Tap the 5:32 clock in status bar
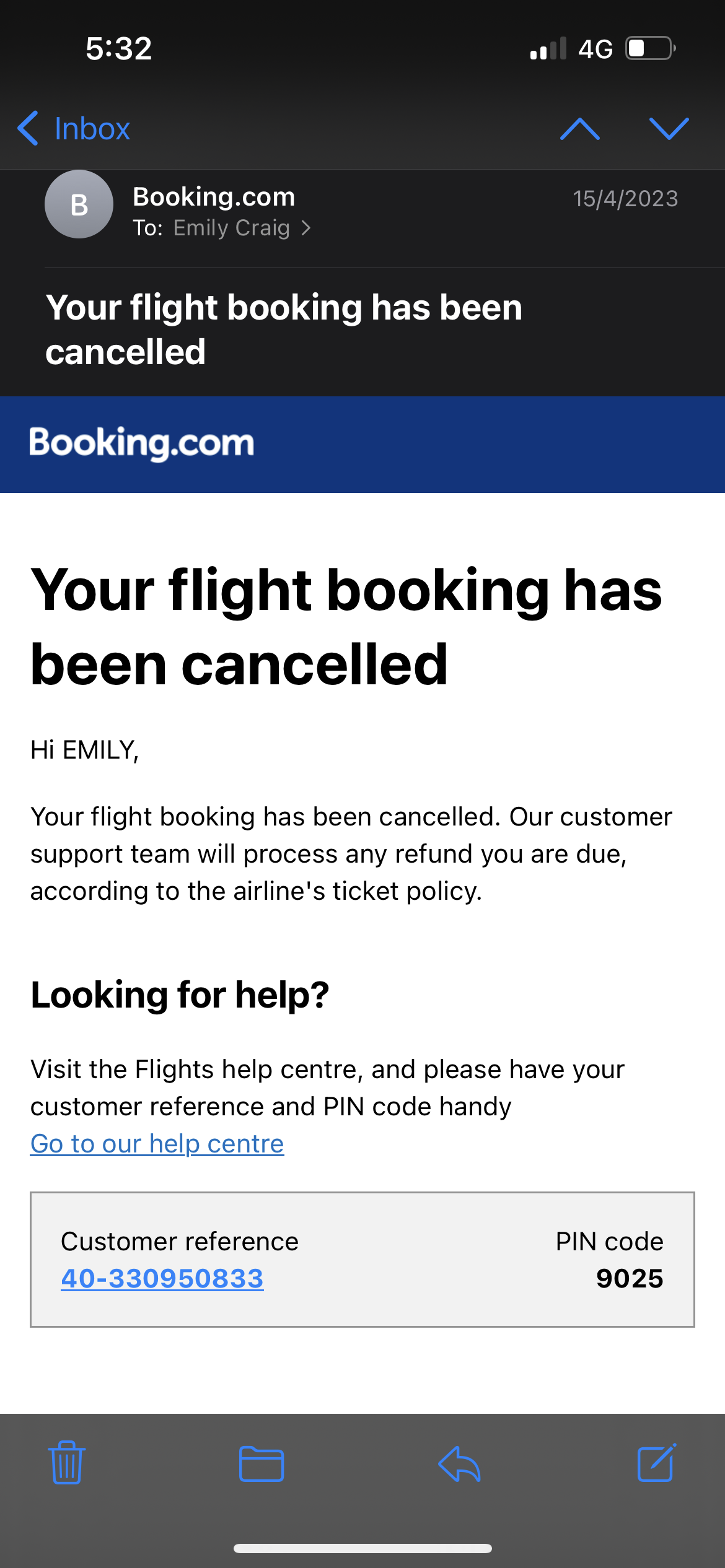This screenshot has height=1568, width=725. [x=118, y=48]
